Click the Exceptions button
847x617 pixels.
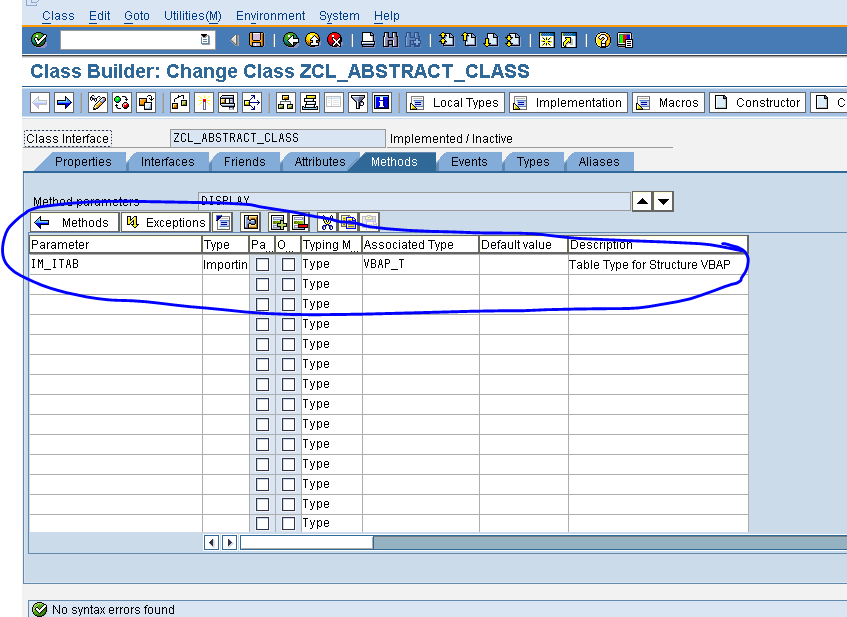click(x=165, y=222)
